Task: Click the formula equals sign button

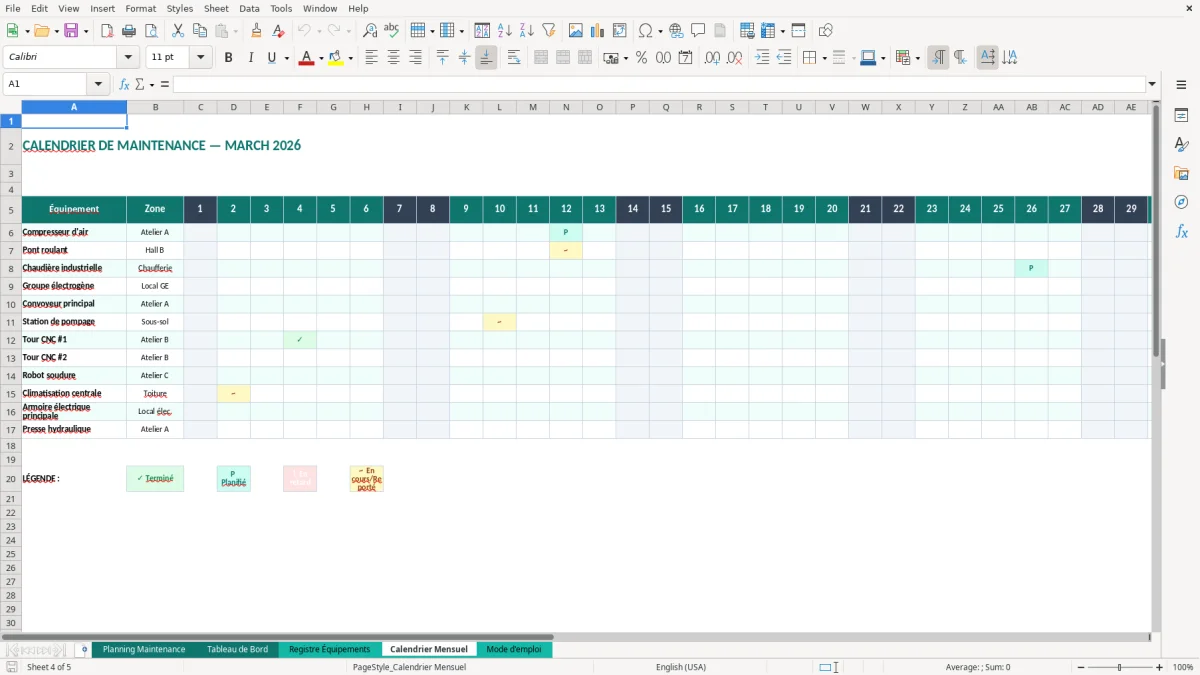Action: (x=165, y=84)
